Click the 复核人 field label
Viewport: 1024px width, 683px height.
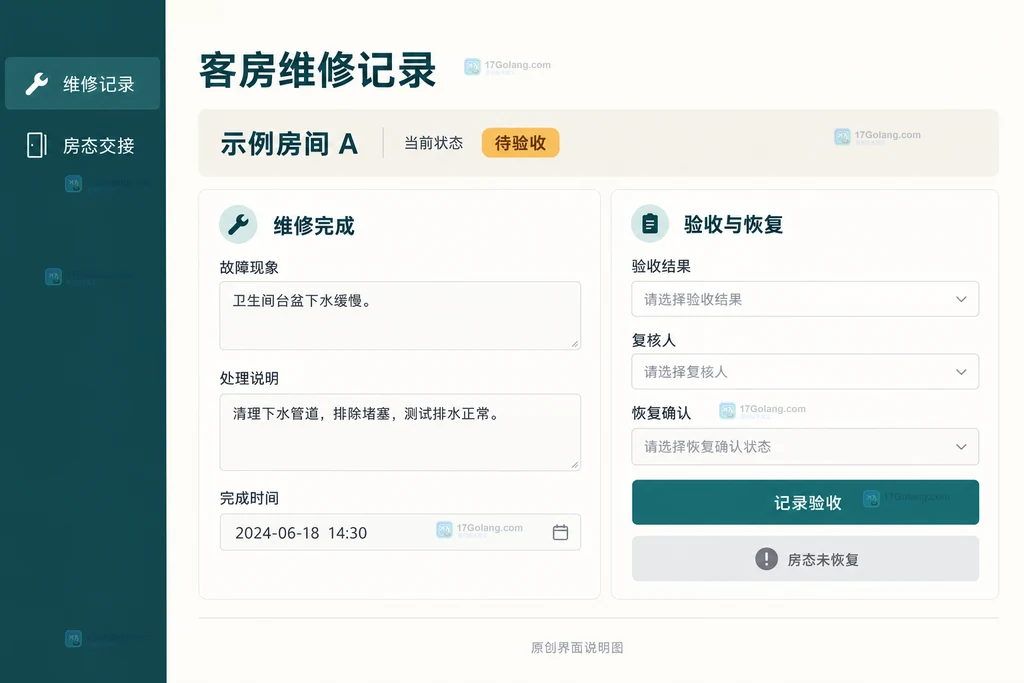click(654, 340)
